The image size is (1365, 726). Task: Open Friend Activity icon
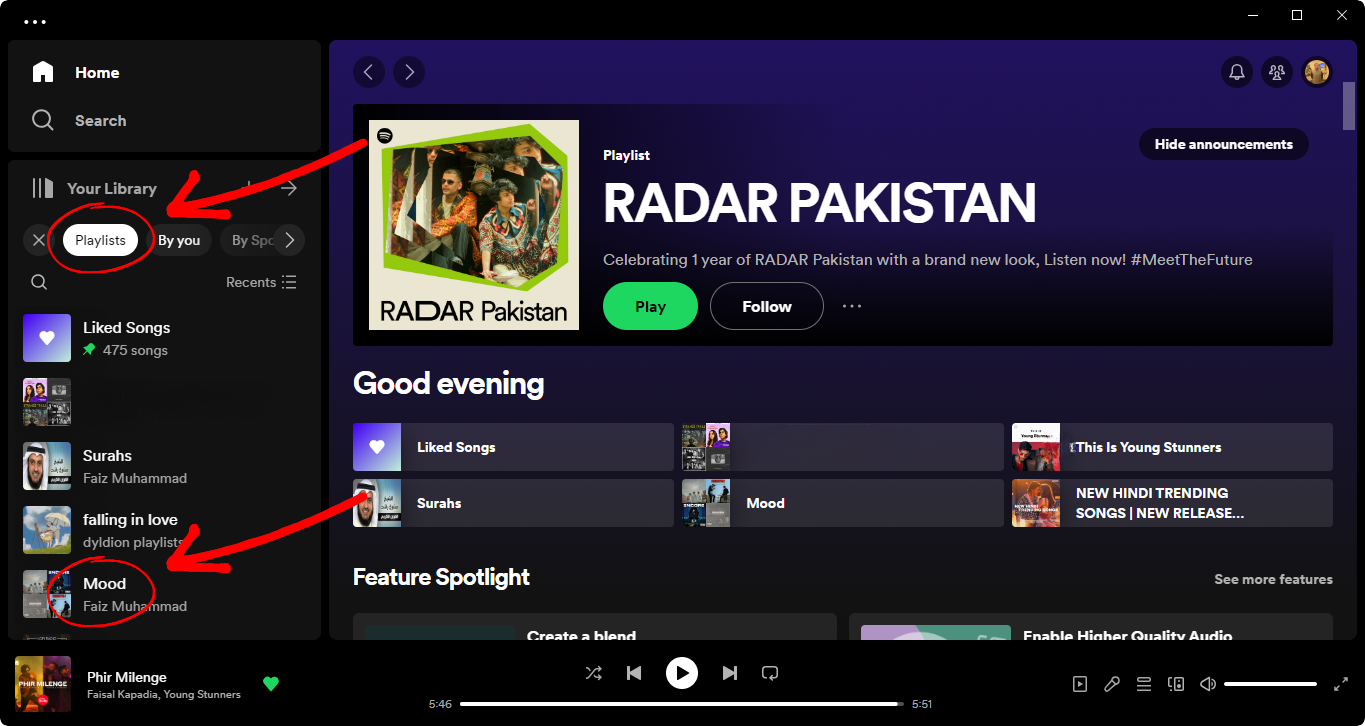tap(1277, 72)
